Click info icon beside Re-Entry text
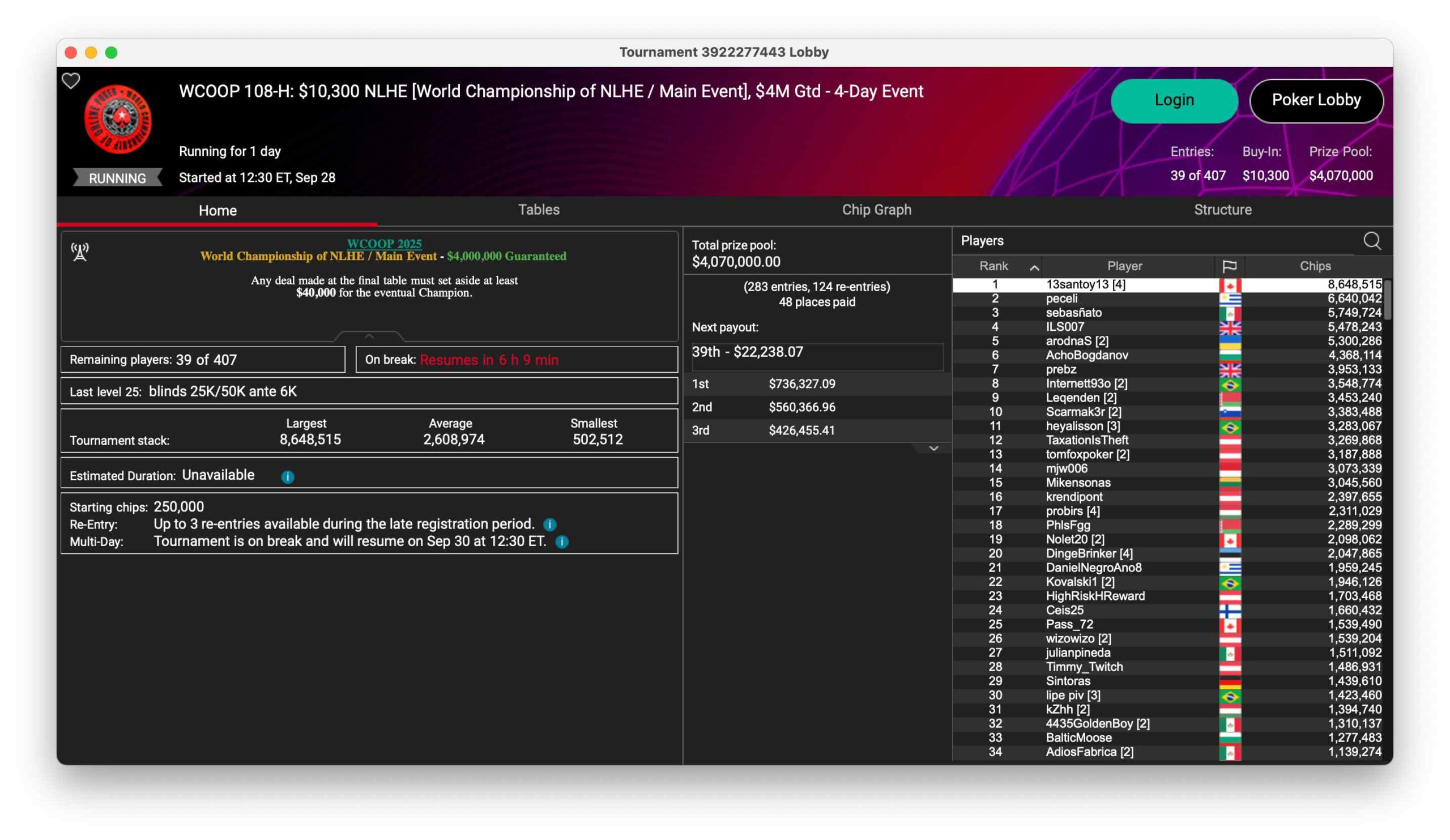The image size is (1450, 840). pos(549,524)
